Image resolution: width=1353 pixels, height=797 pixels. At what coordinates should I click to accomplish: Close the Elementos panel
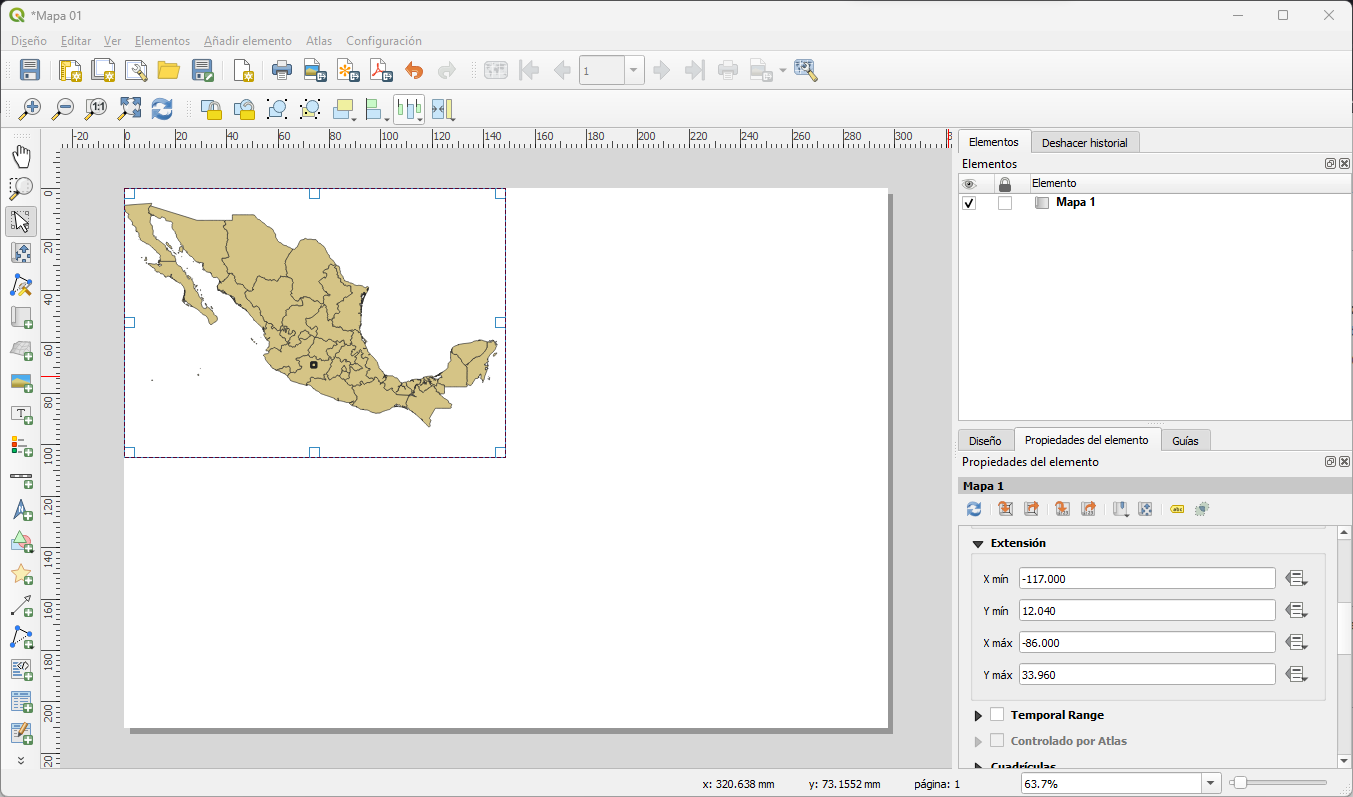coord(1345,163)
